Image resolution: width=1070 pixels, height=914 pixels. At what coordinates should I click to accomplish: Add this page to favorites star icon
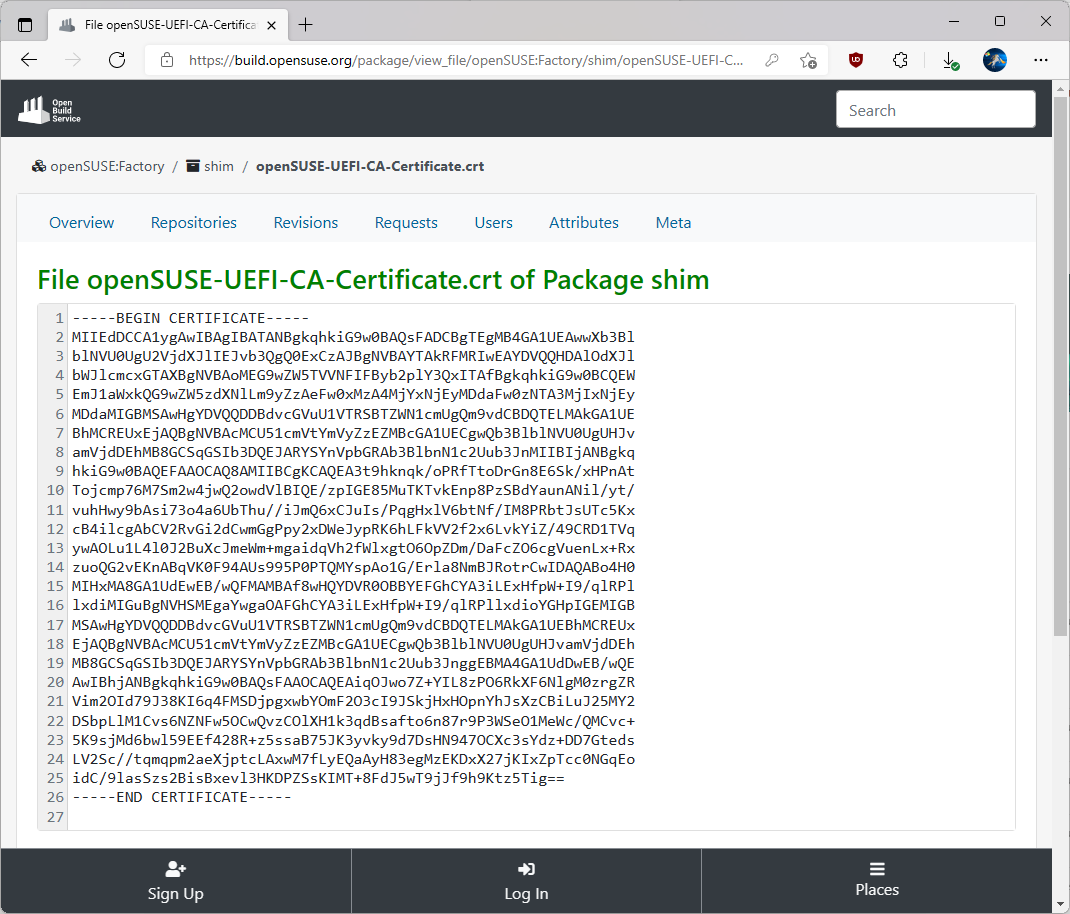809,60
